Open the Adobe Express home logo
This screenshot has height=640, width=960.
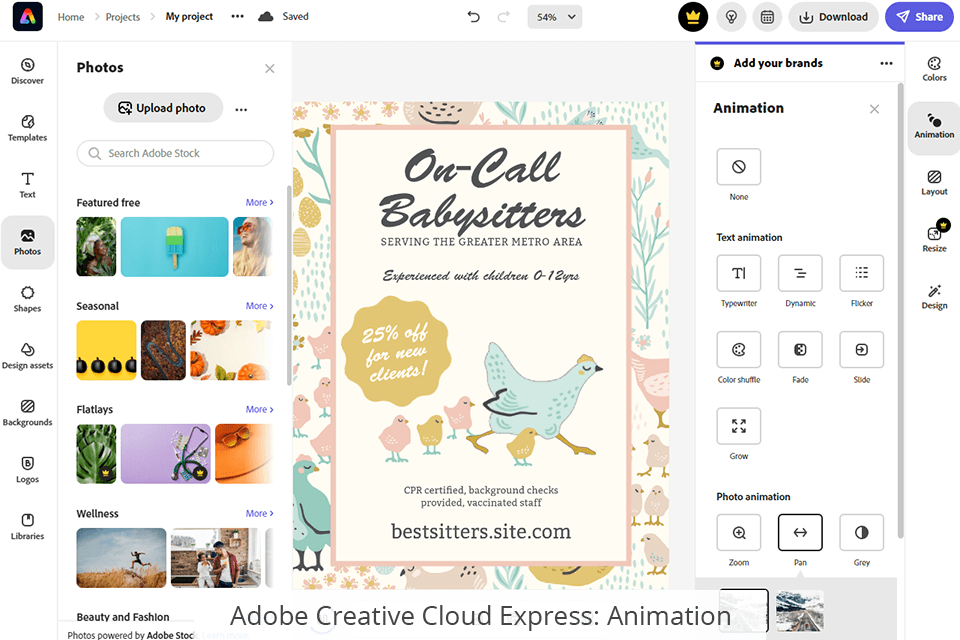click(x=28, y=17)
